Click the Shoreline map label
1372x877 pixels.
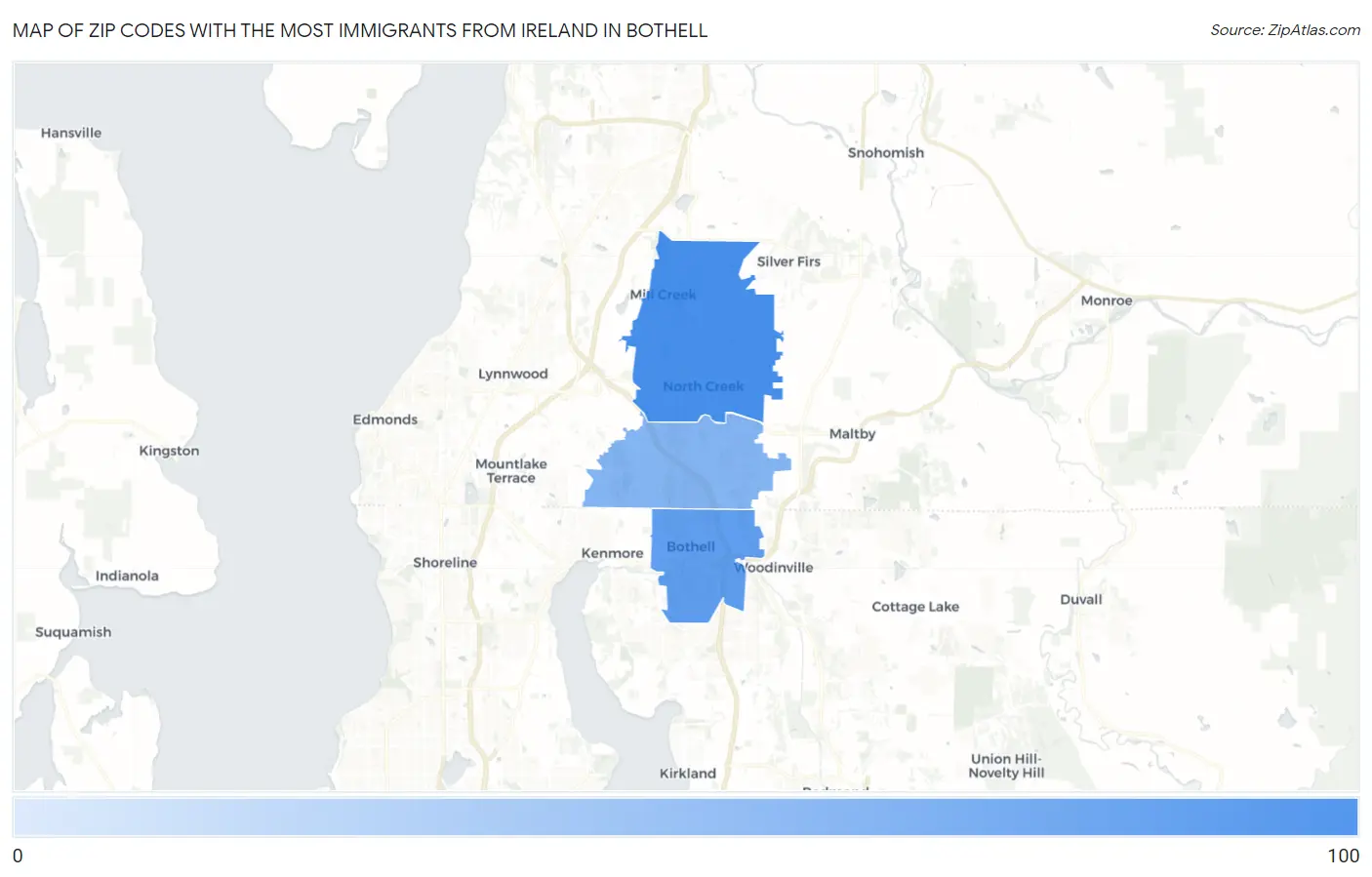click(445, 563)
